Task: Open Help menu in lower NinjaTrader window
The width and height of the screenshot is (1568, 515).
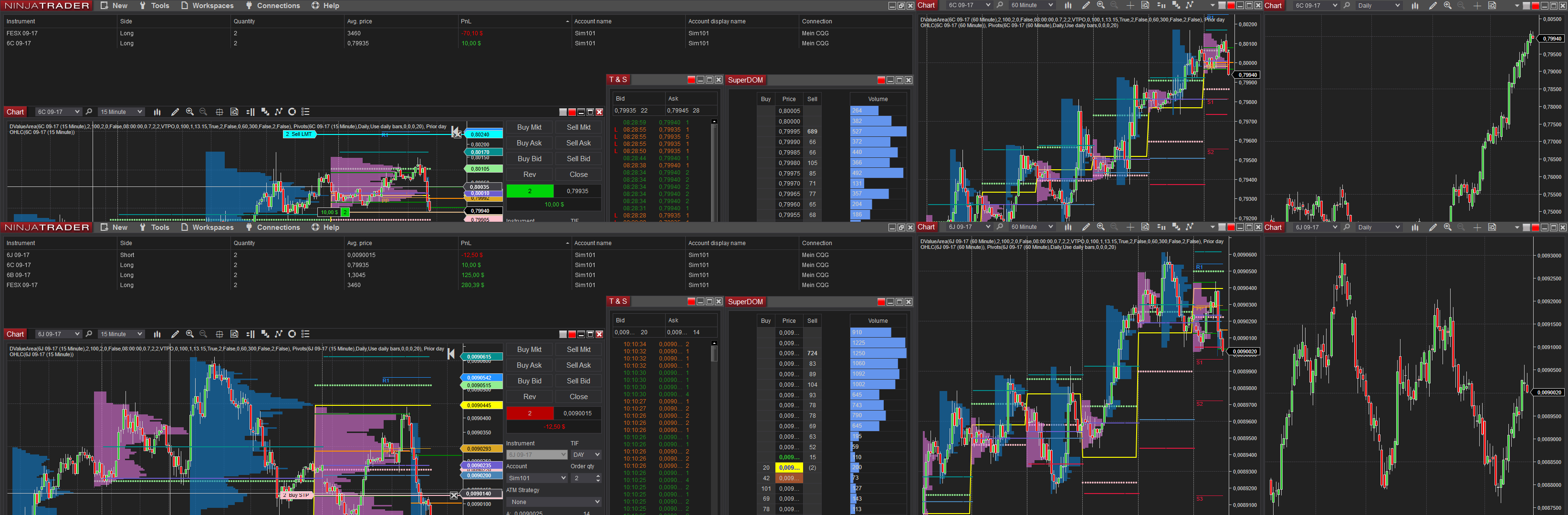Action: coord(325,227)
